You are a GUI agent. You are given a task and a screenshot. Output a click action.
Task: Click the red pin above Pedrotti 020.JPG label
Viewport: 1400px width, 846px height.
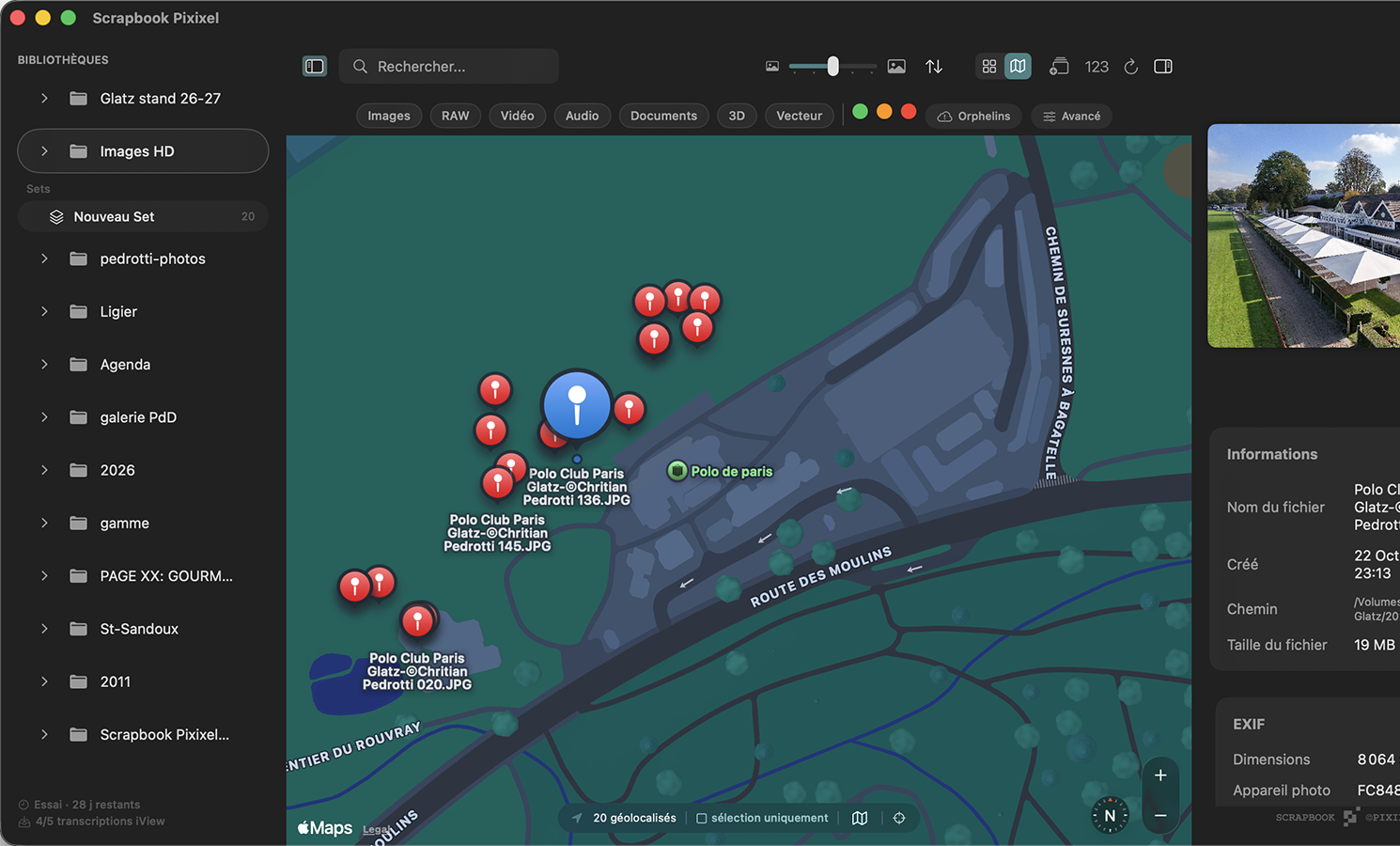417,620
